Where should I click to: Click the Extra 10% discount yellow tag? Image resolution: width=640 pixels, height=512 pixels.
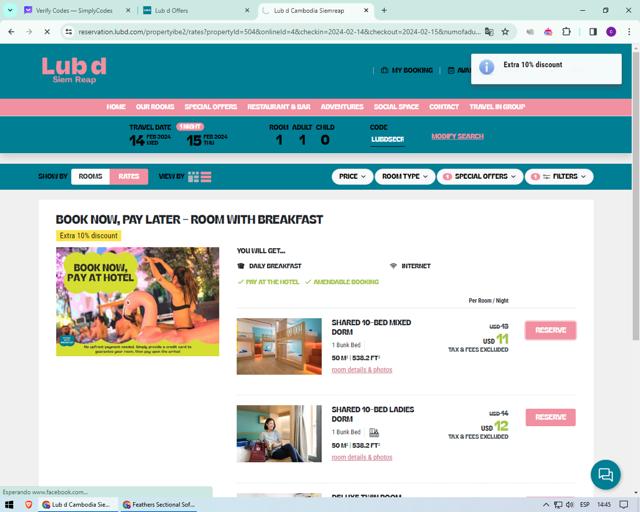[x=89, y=236]
